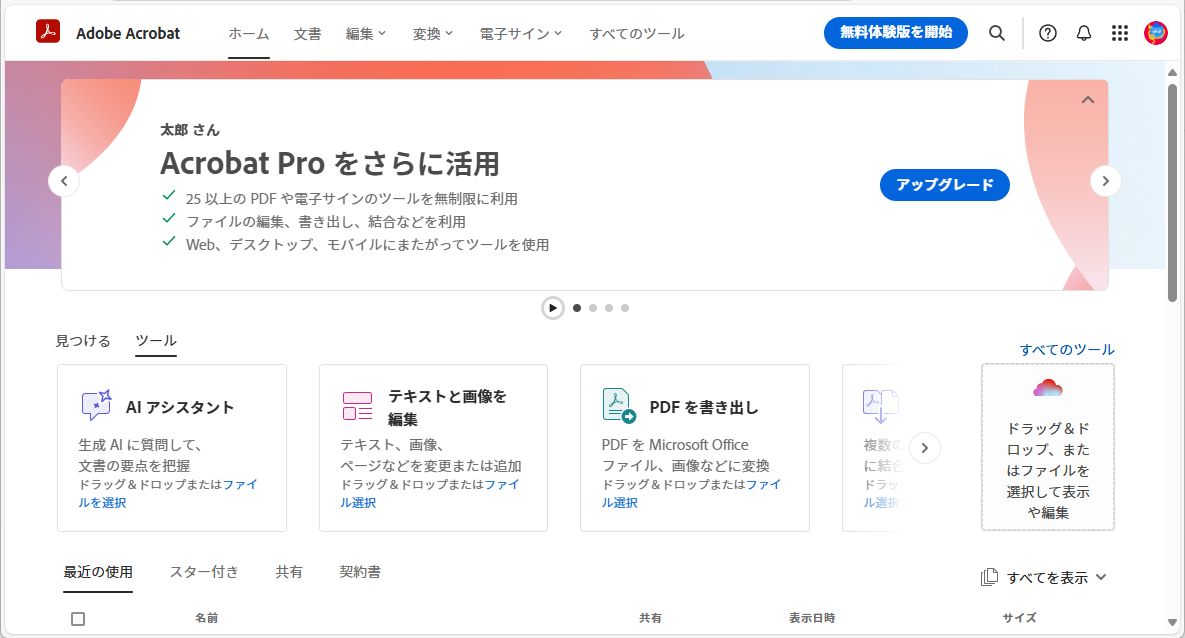The width and height of the screenshot is (1185, 638).
Task: Open the help question mark icon
Action: coord(1047,33)
